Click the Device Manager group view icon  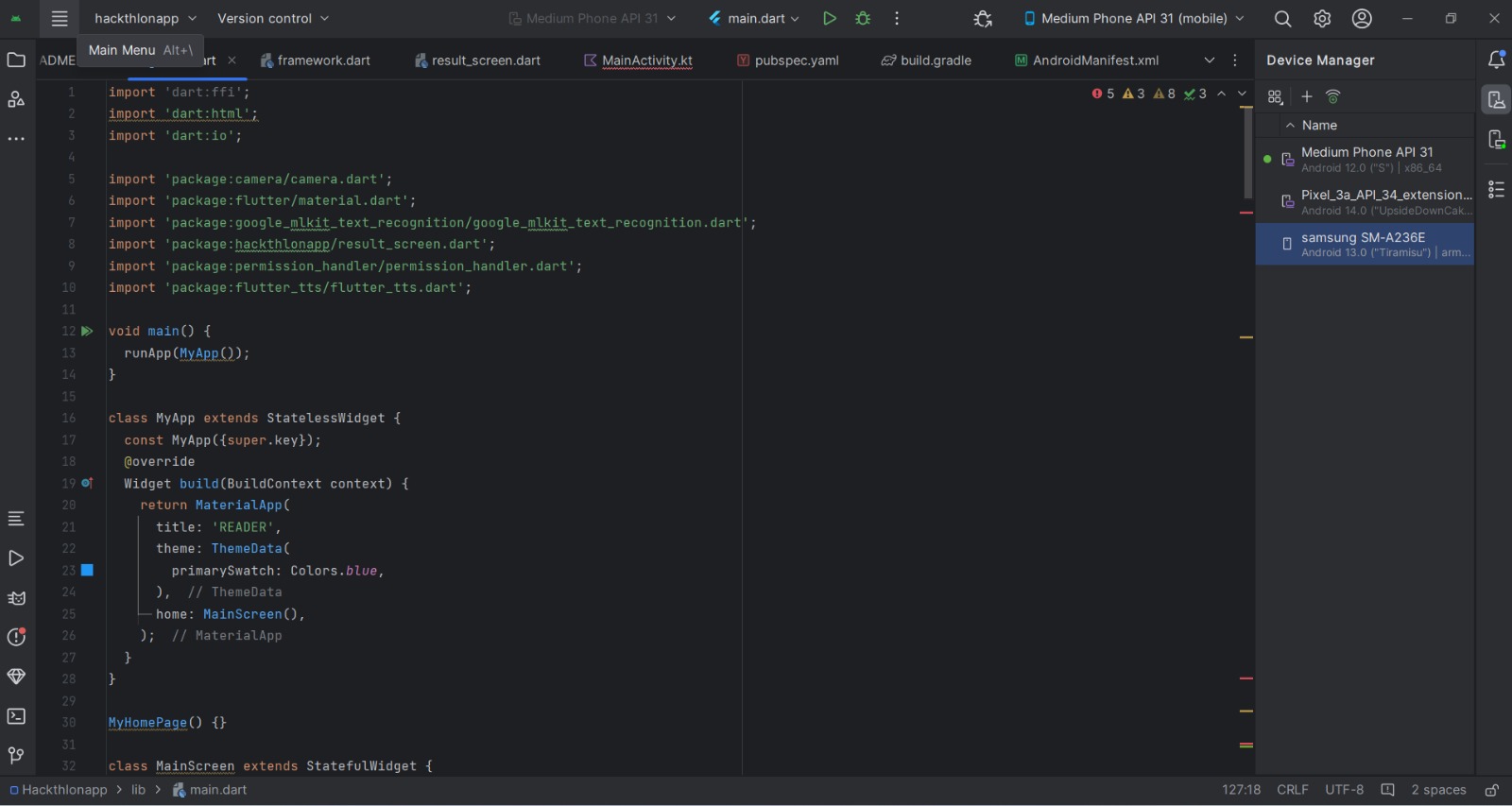pos(1276,96)
